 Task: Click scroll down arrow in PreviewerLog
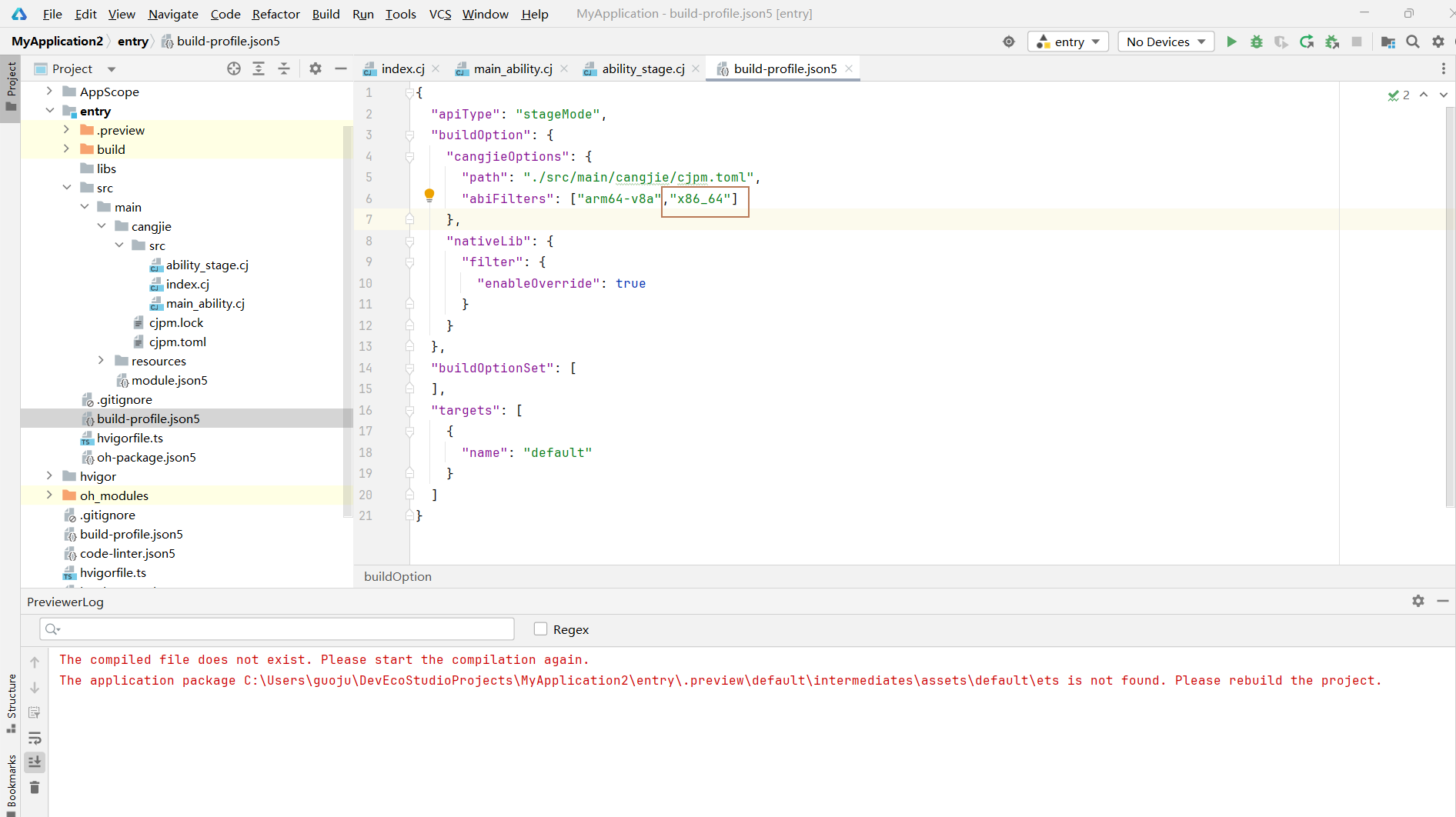point(35,687)
